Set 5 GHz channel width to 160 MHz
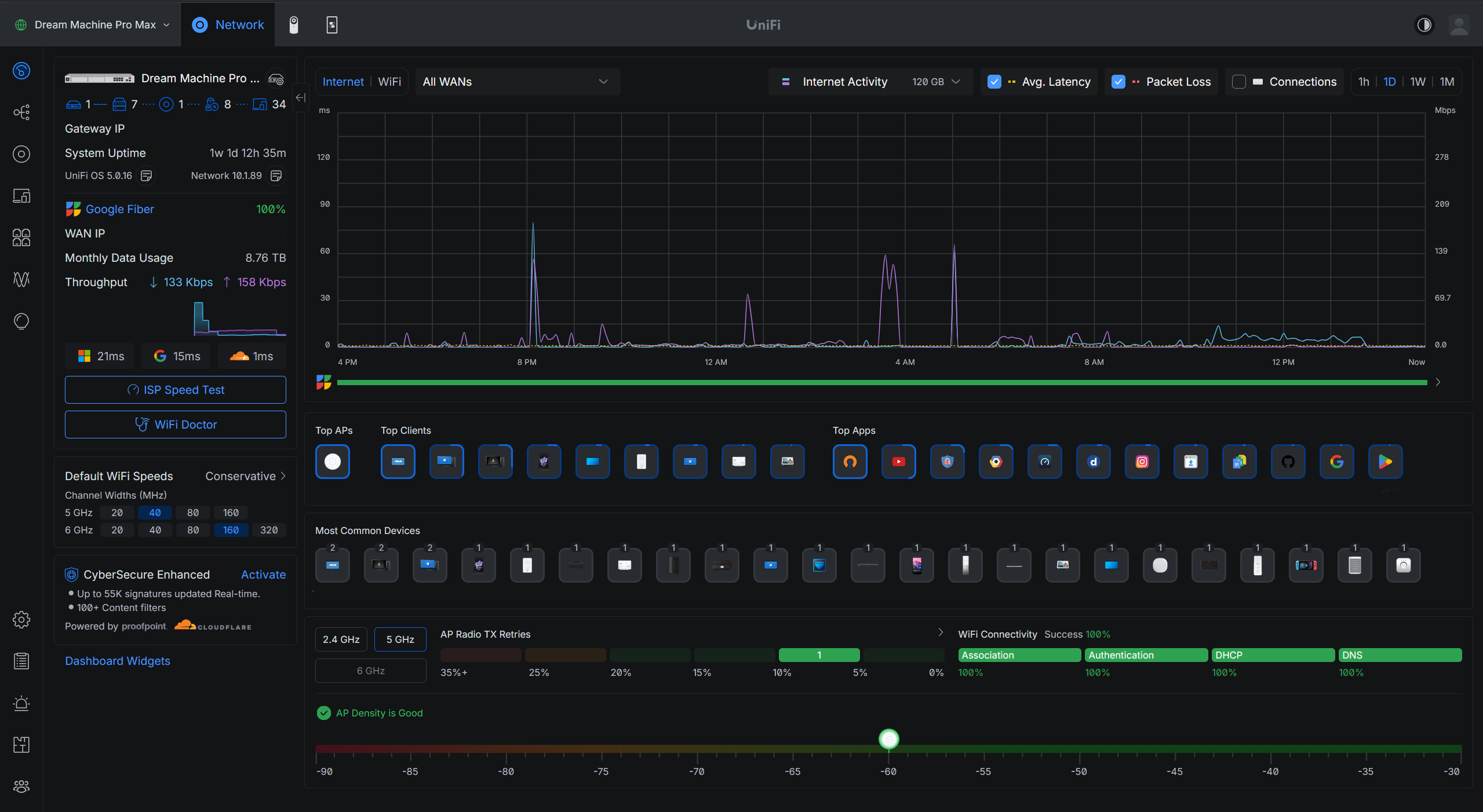The image size is (1483, 812). [230, 513]
